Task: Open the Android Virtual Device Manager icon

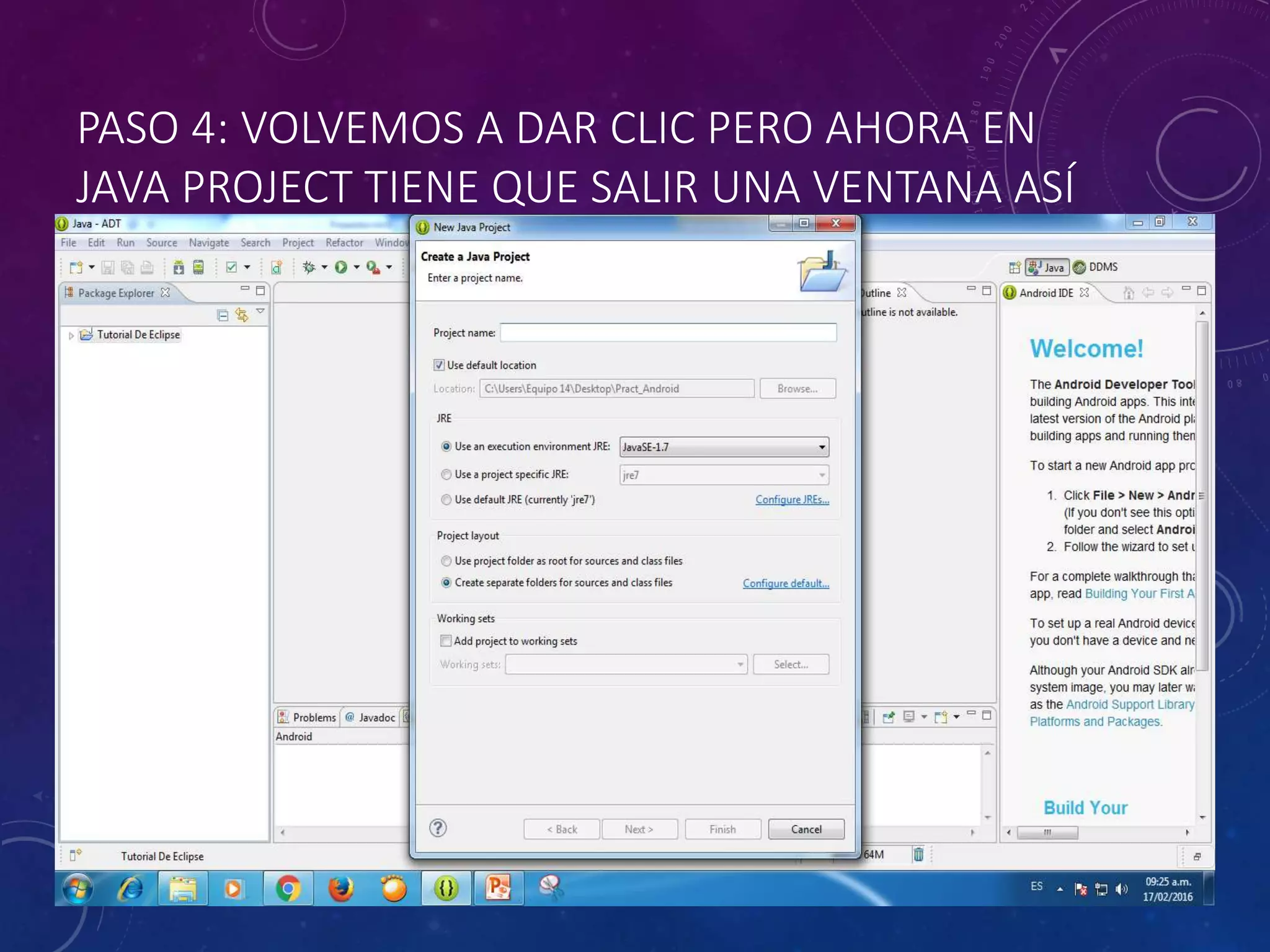Action: point(198,267)
